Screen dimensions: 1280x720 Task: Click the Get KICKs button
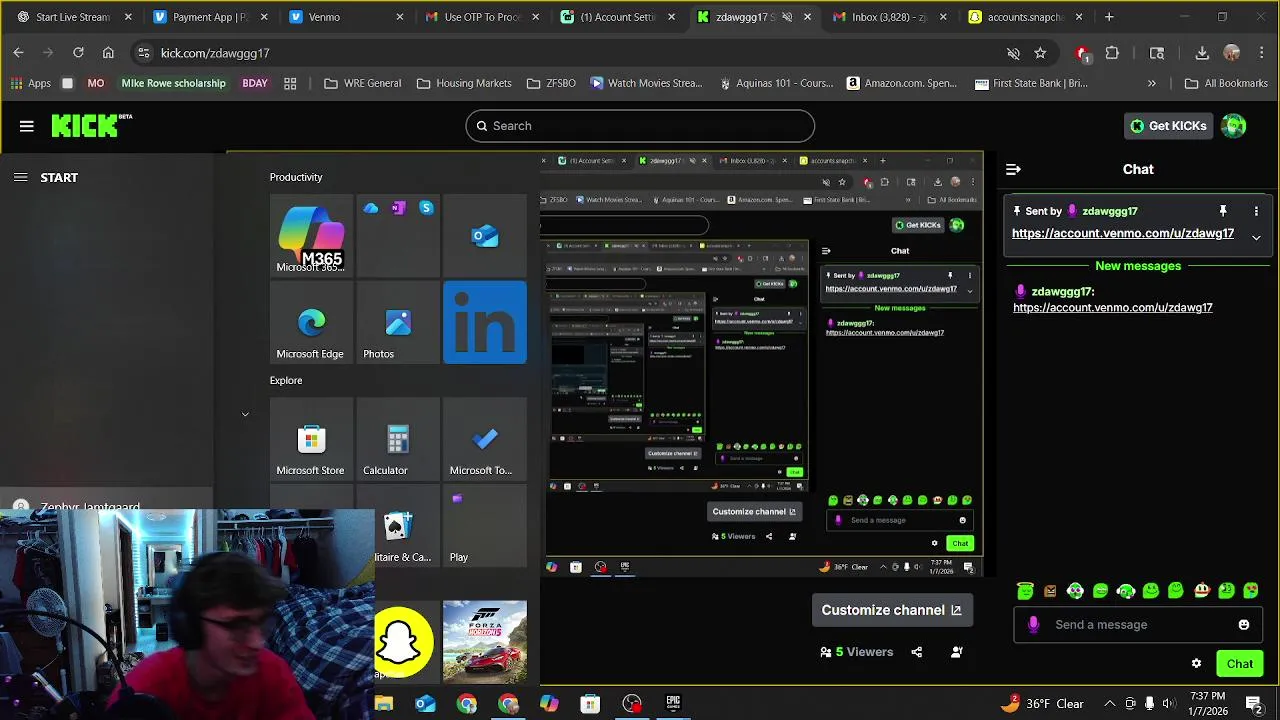[1168, 126]
